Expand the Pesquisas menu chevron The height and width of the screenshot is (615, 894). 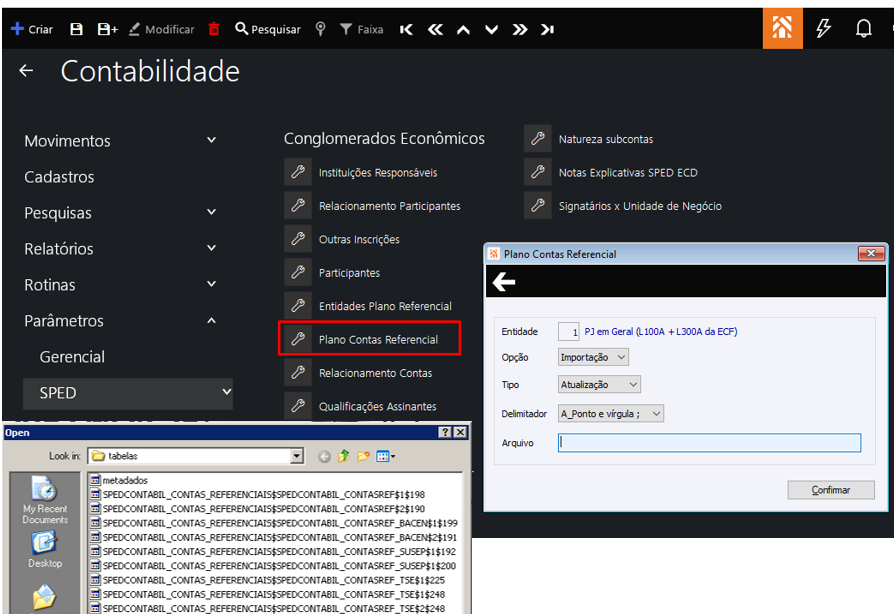212,212
